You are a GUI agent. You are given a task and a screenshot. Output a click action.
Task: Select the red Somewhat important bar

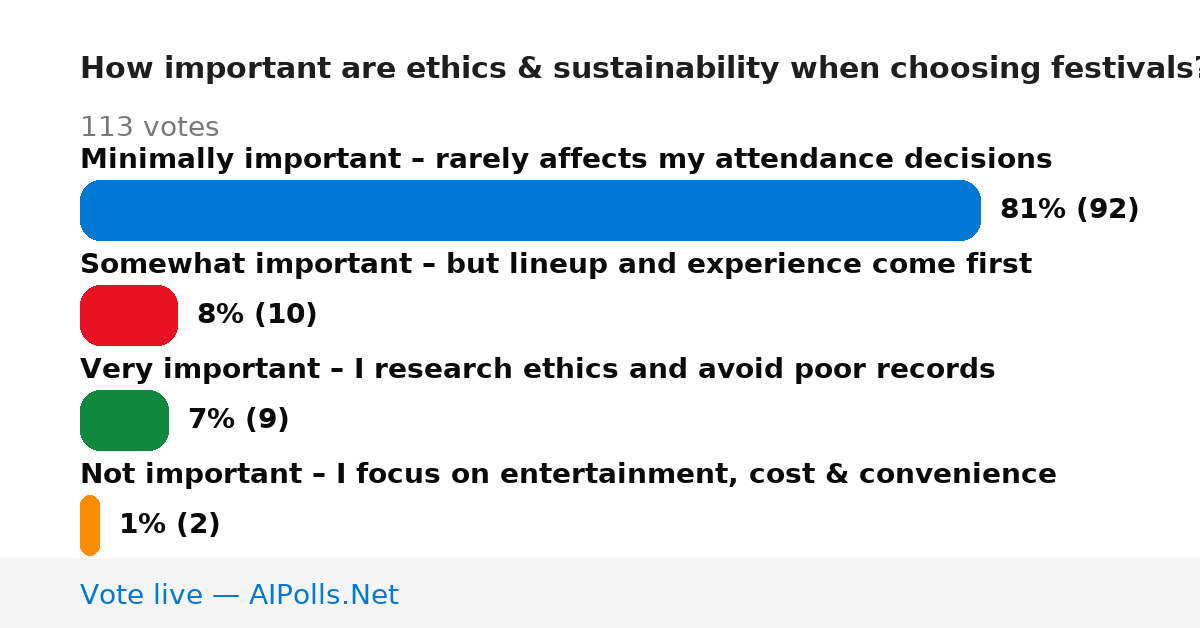129,315
